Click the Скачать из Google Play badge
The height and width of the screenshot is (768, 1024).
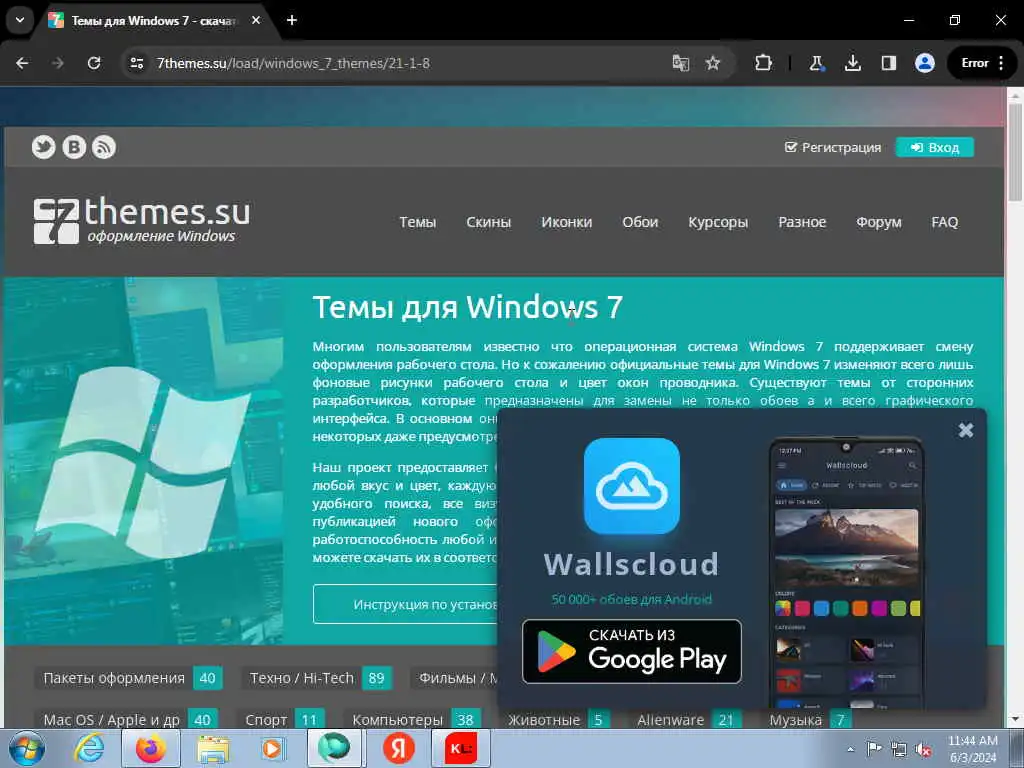632,651
